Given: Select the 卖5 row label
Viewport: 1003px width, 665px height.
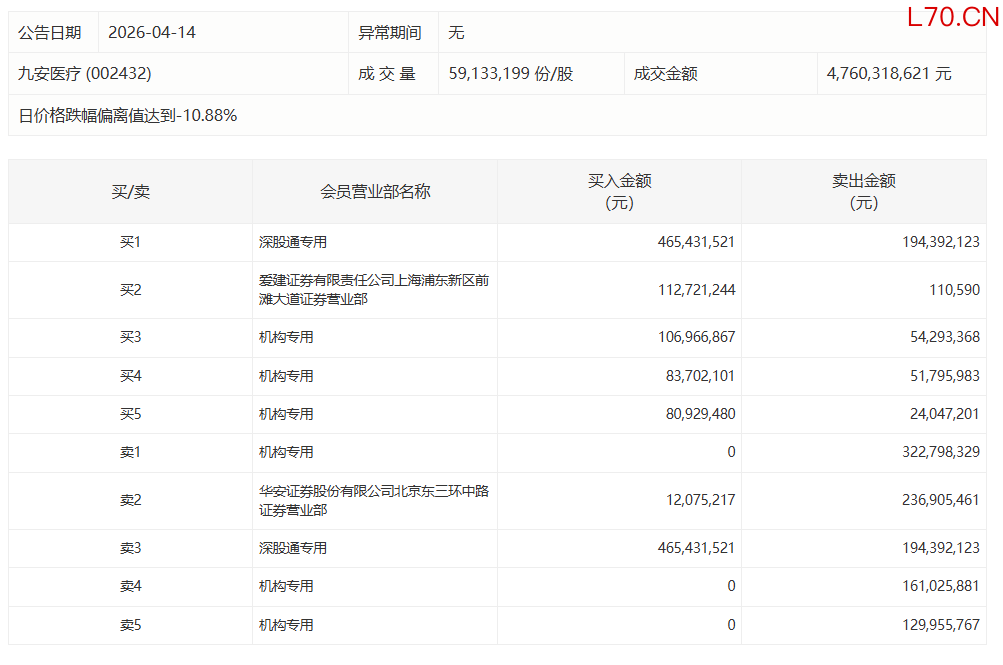Looking at the screenshot, I should [130, 625].
